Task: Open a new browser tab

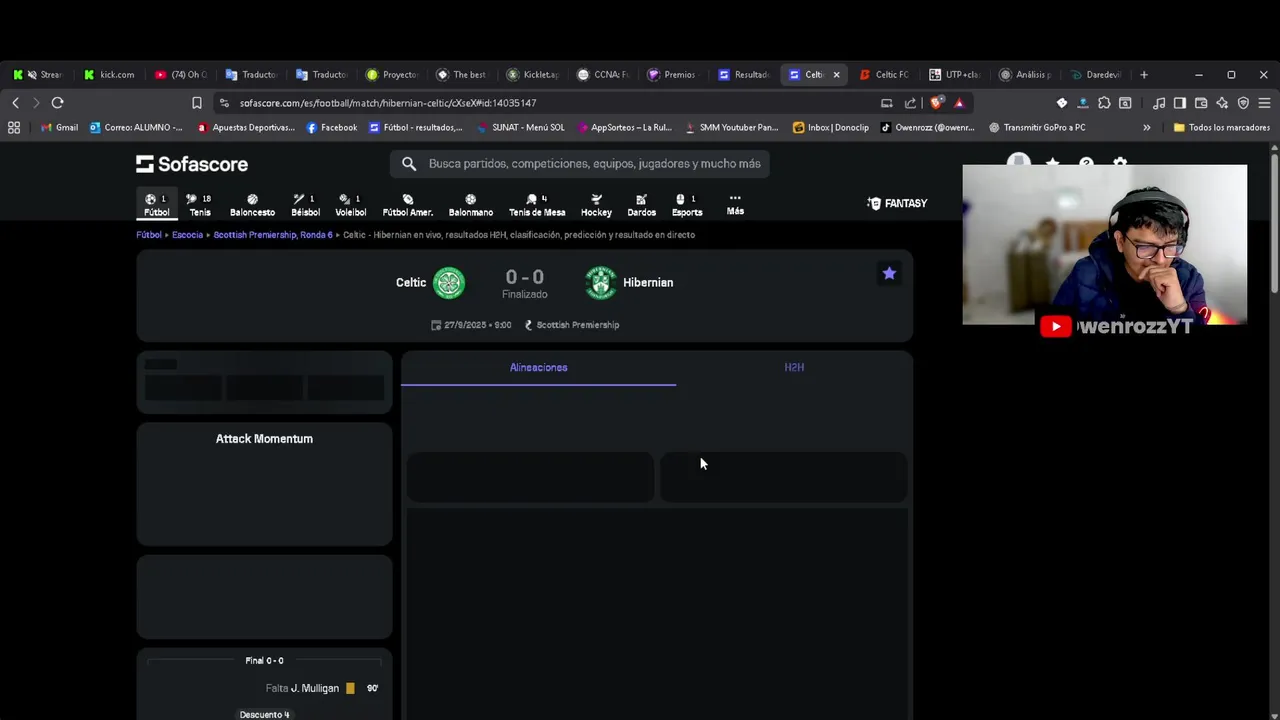Action: coord(1144,75)
